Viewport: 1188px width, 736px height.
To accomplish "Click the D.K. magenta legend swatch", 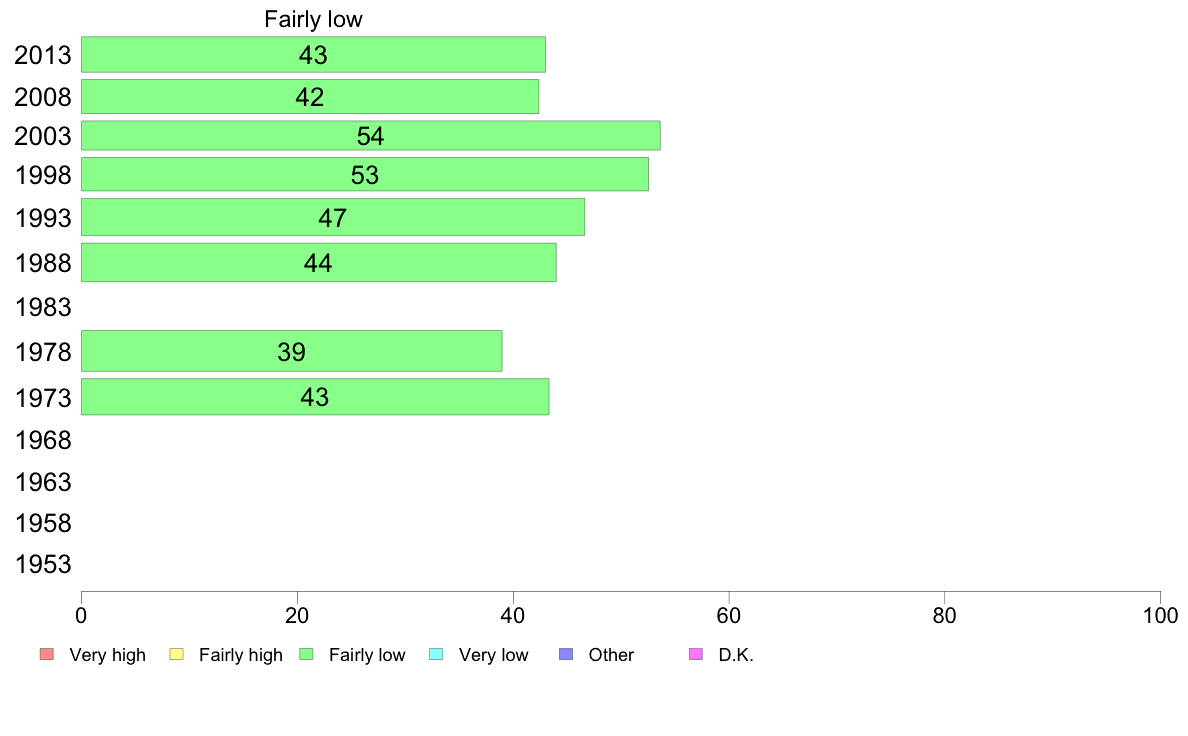I will click(696, 654).
